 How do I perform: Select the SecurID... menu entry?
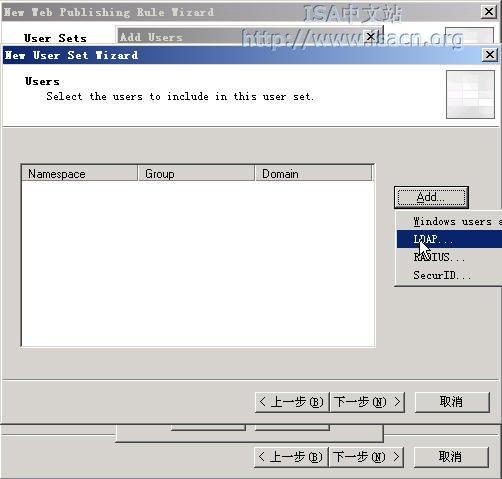tap(449, 275)
